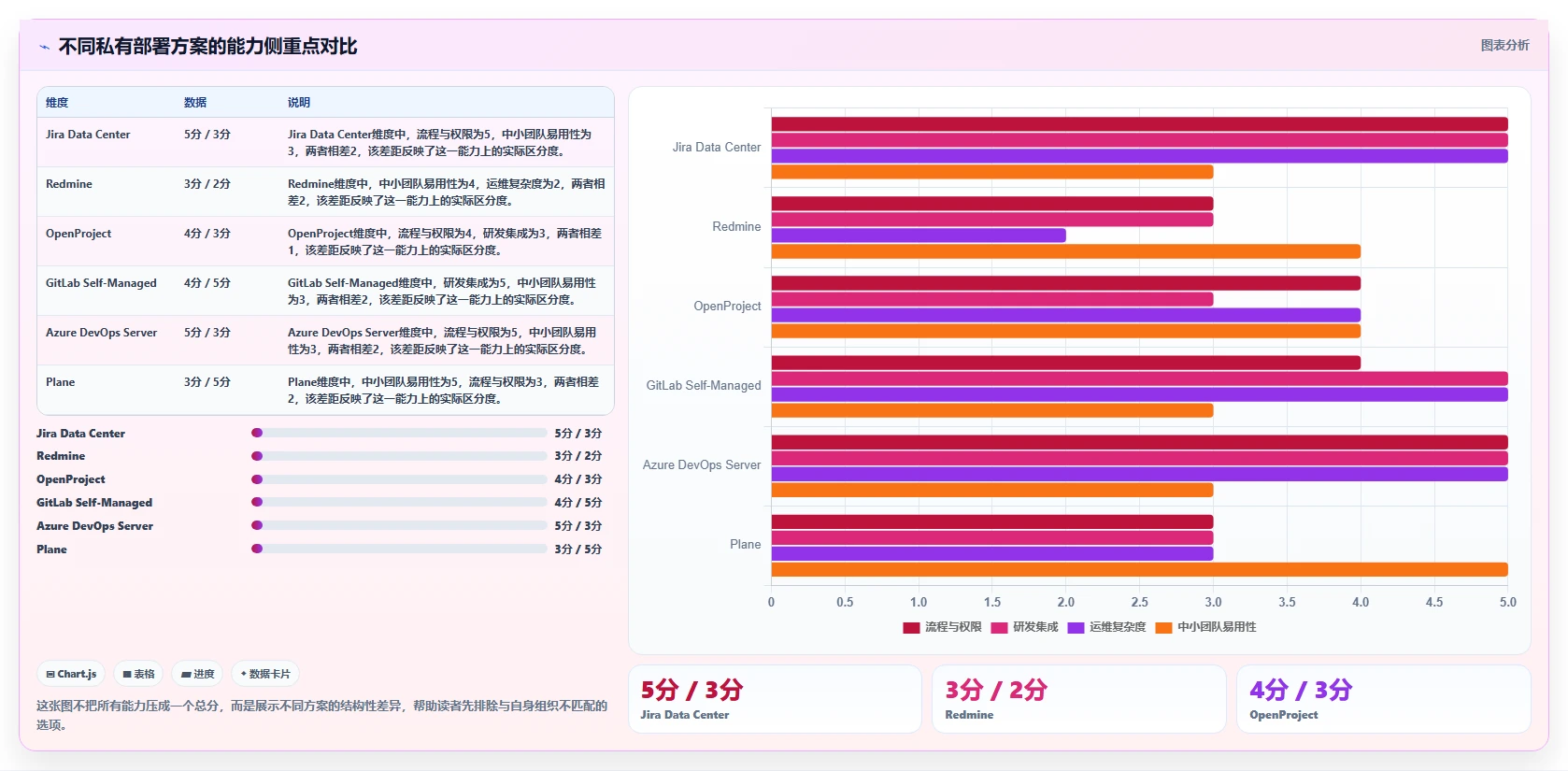
Task: Click the Plane chart axis label
Action: click(x=746, y=544)
